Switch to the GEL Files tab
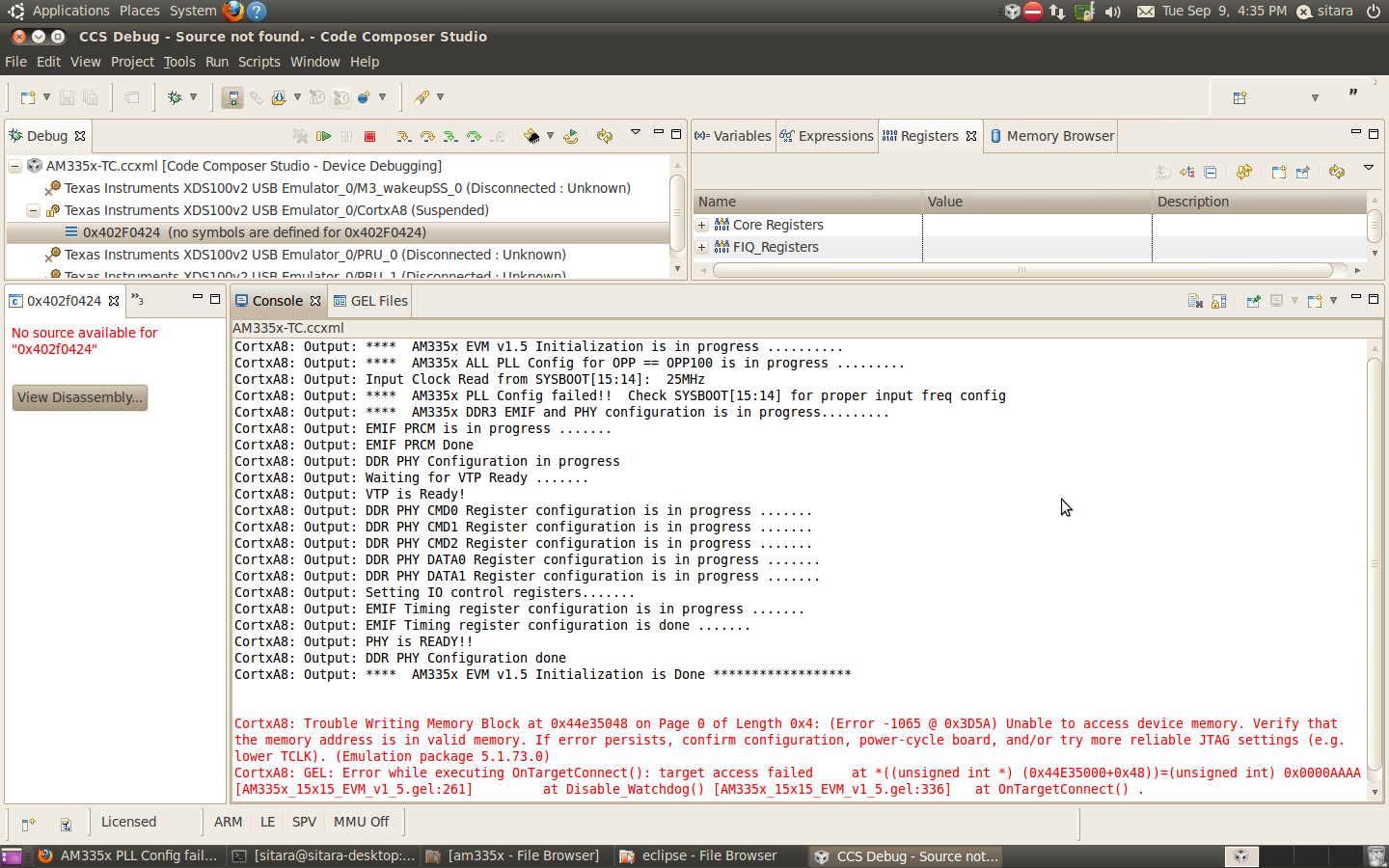Image resolution: width=1389 pixels, height=868 pixels. click(370, 301)
